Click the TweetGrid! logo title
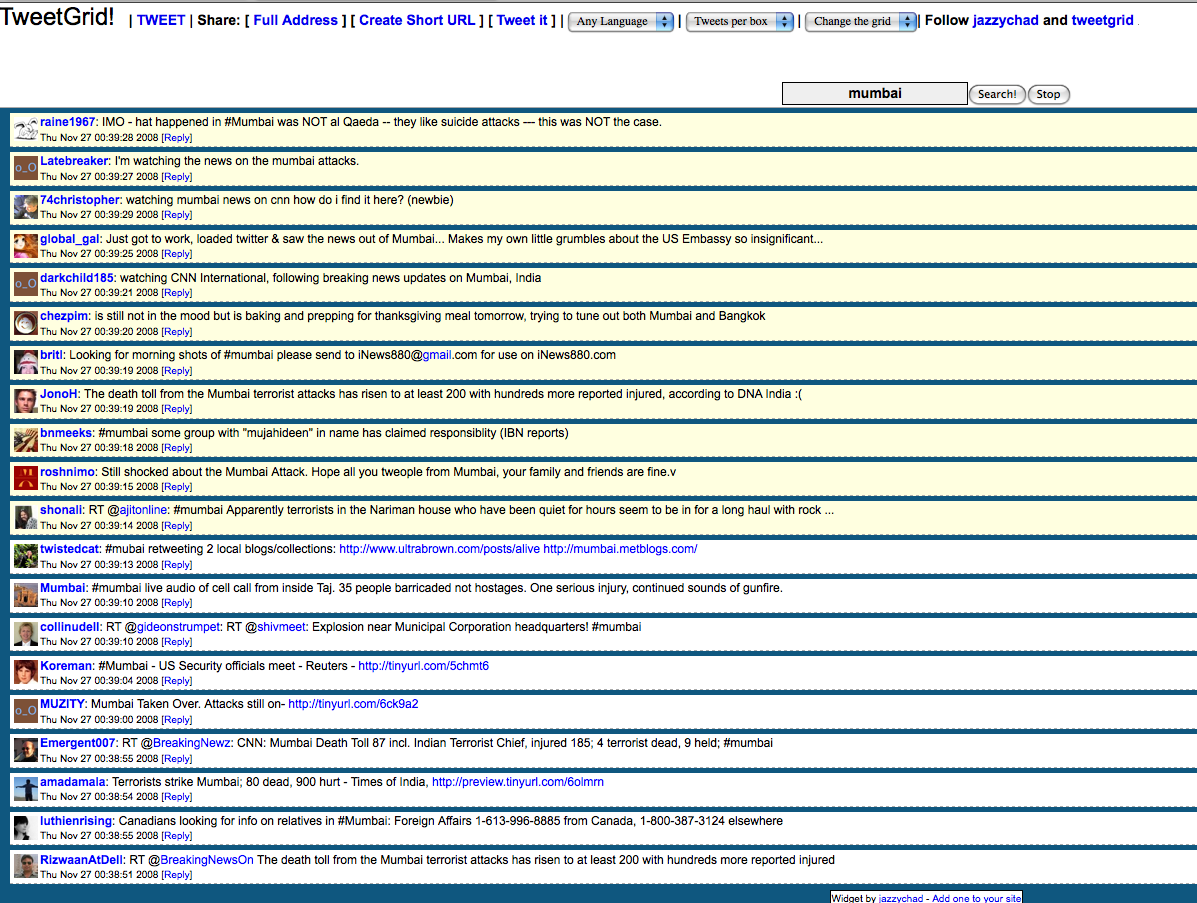Viewport: 1197px width, 903px height. 57,17
